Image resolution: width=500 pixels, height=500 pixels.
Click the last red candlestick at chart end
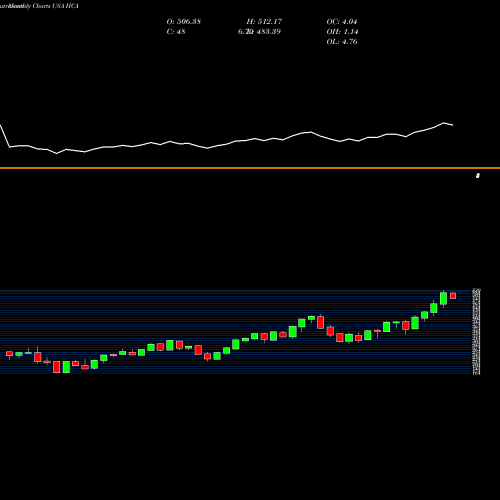coord(453,296)
